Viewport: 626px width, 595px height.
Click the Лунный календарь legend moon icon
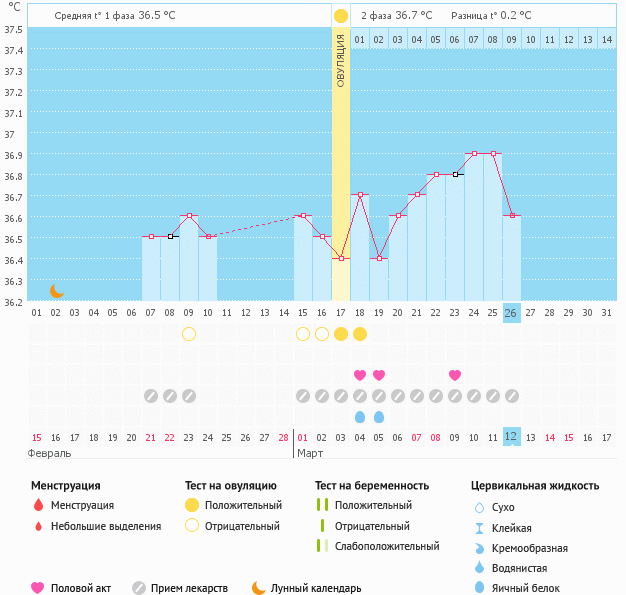tap(259, 588)
